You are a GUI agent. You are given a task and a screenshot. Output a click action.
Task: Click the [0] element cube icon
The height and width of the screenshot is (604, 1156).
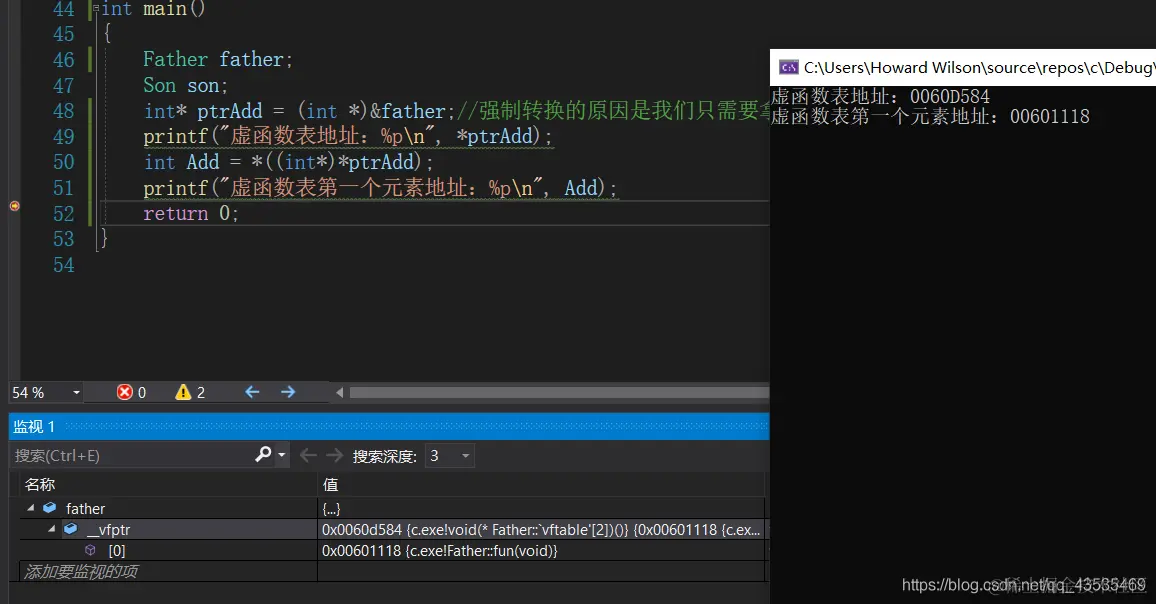[x=90, y=550]
